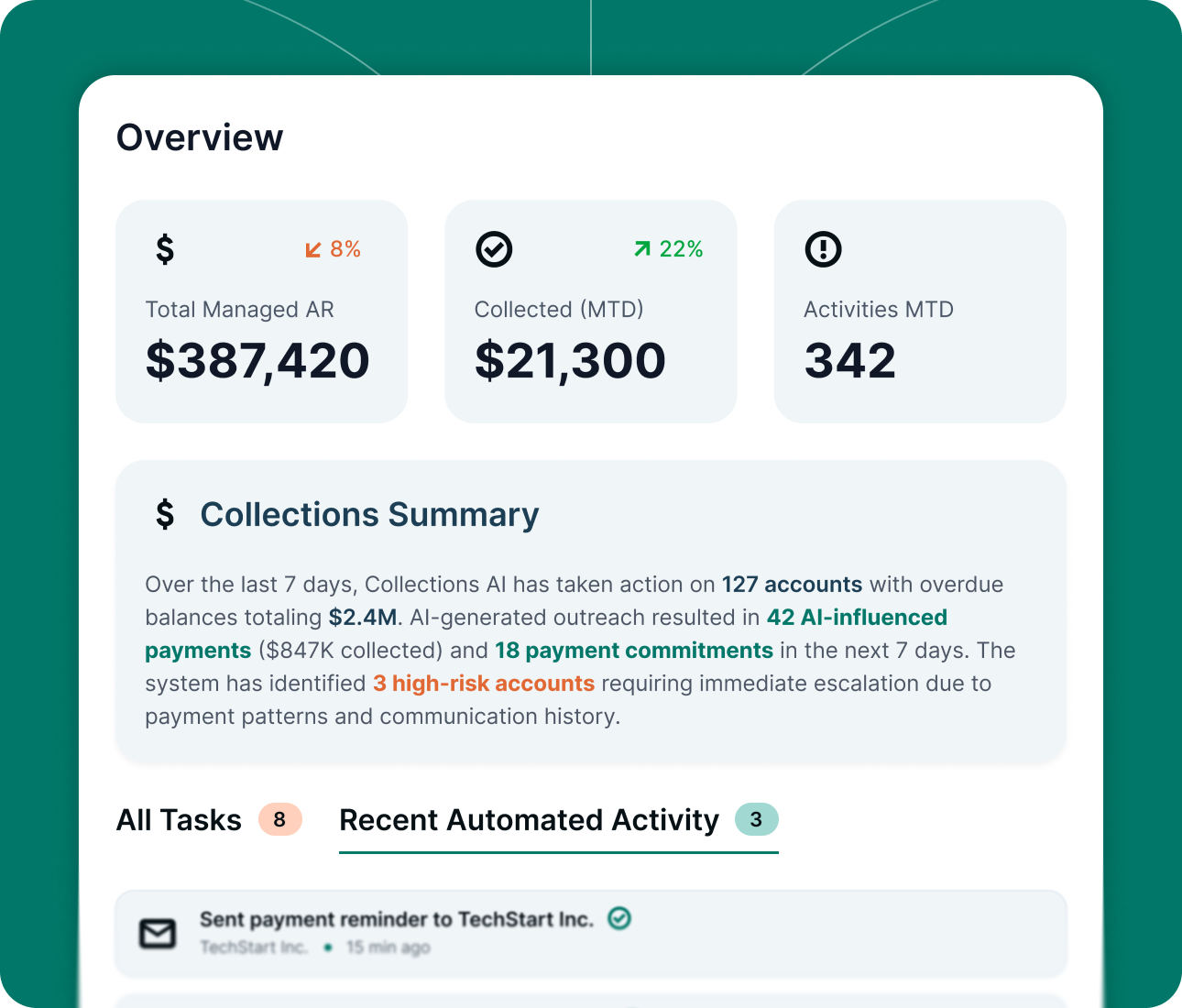
Task: Click the Recent Automated Activity badge 3
Action: coord(756,819)
